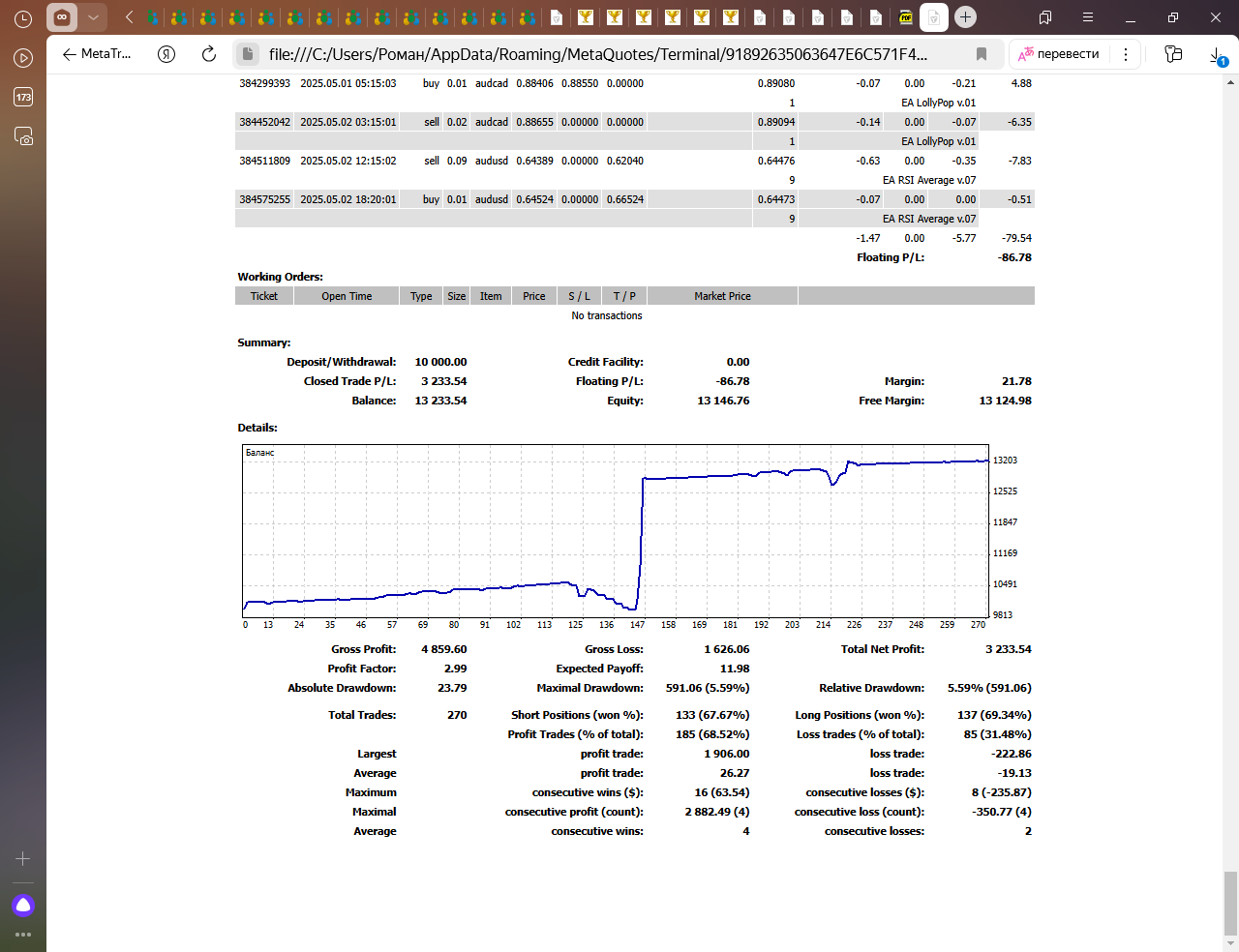Image resolution: width=1239 pixels, height=952 pixels.
Task: Open the 173 tabs counter in sidebar
Action: pyautogui.click(x=23, y=97)
